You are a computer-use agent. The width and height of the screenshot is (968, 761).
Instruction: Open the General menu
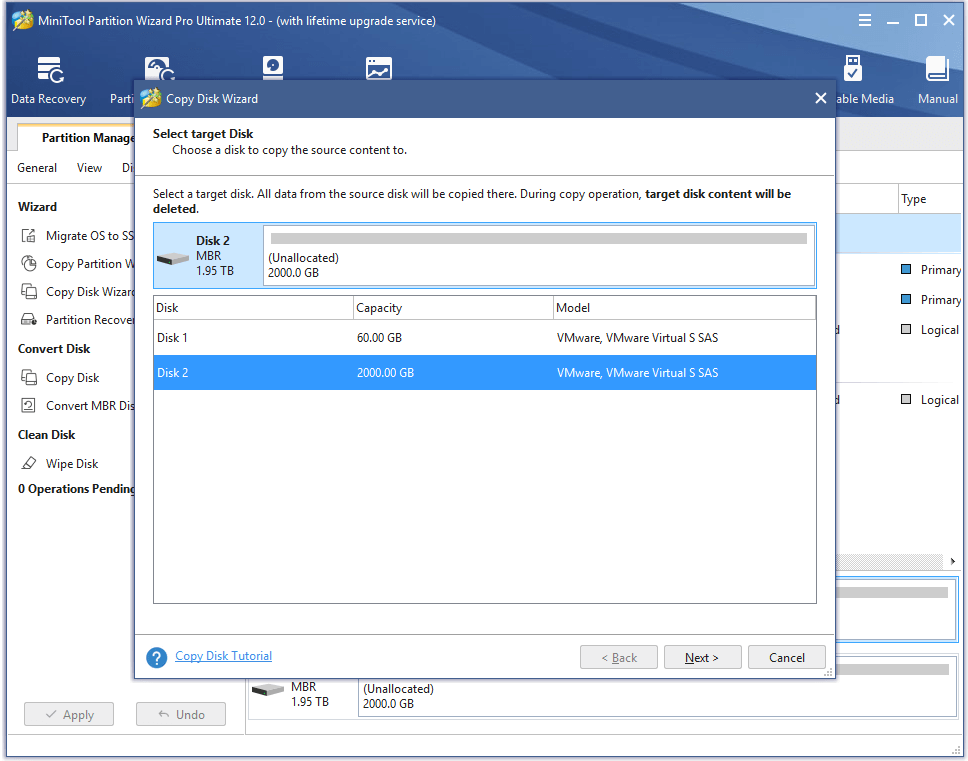[37, 168]
